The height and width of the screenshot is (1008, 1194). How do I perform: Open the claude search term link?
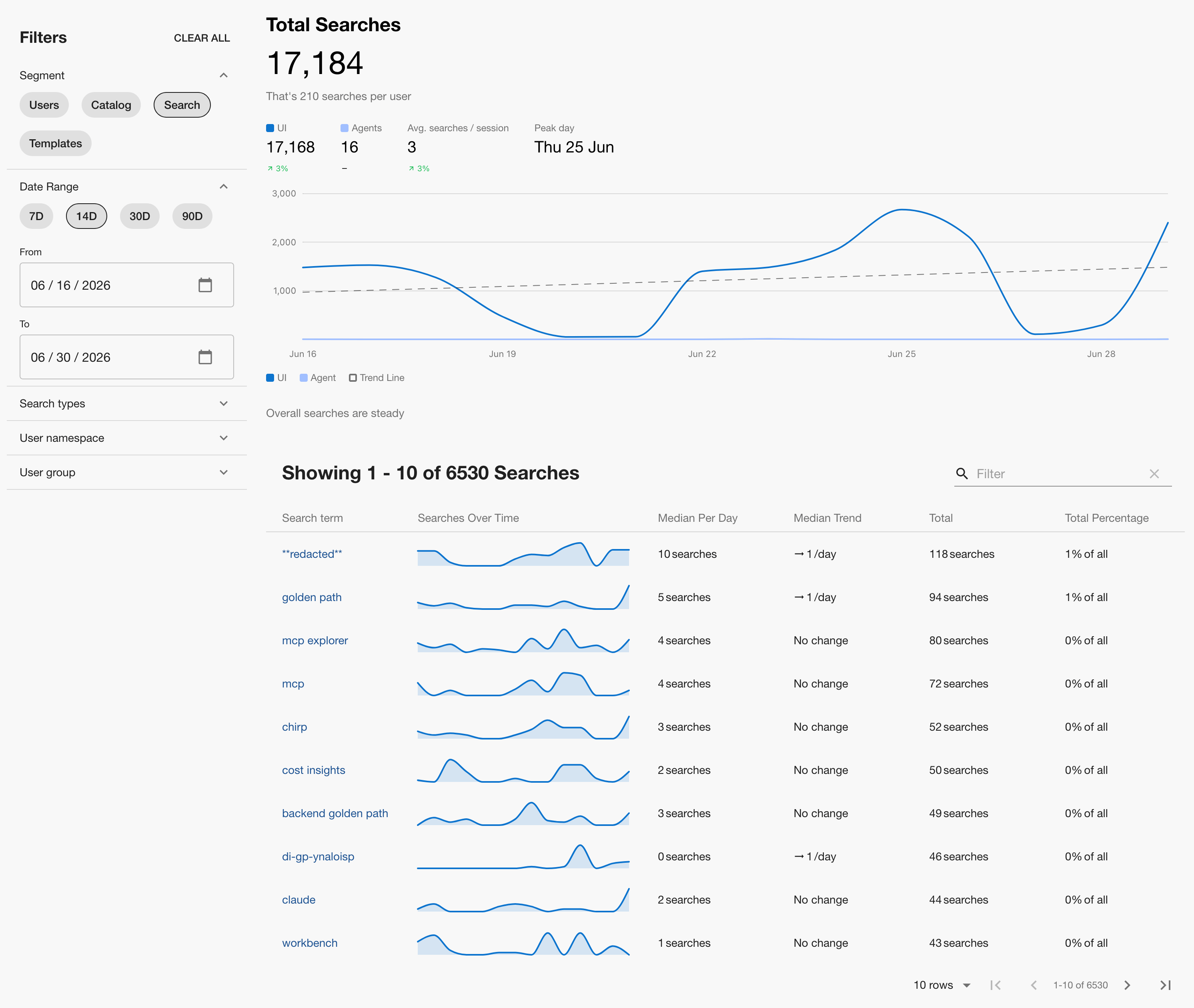click(x=299, y=900)
